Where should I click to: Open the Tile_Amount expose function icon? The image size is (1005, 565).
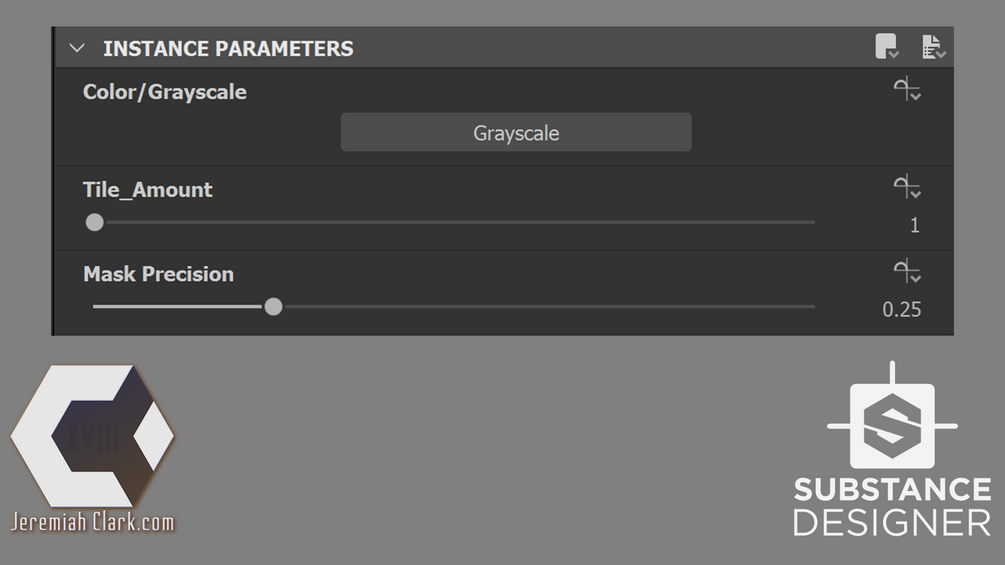(x=906, y=187)
